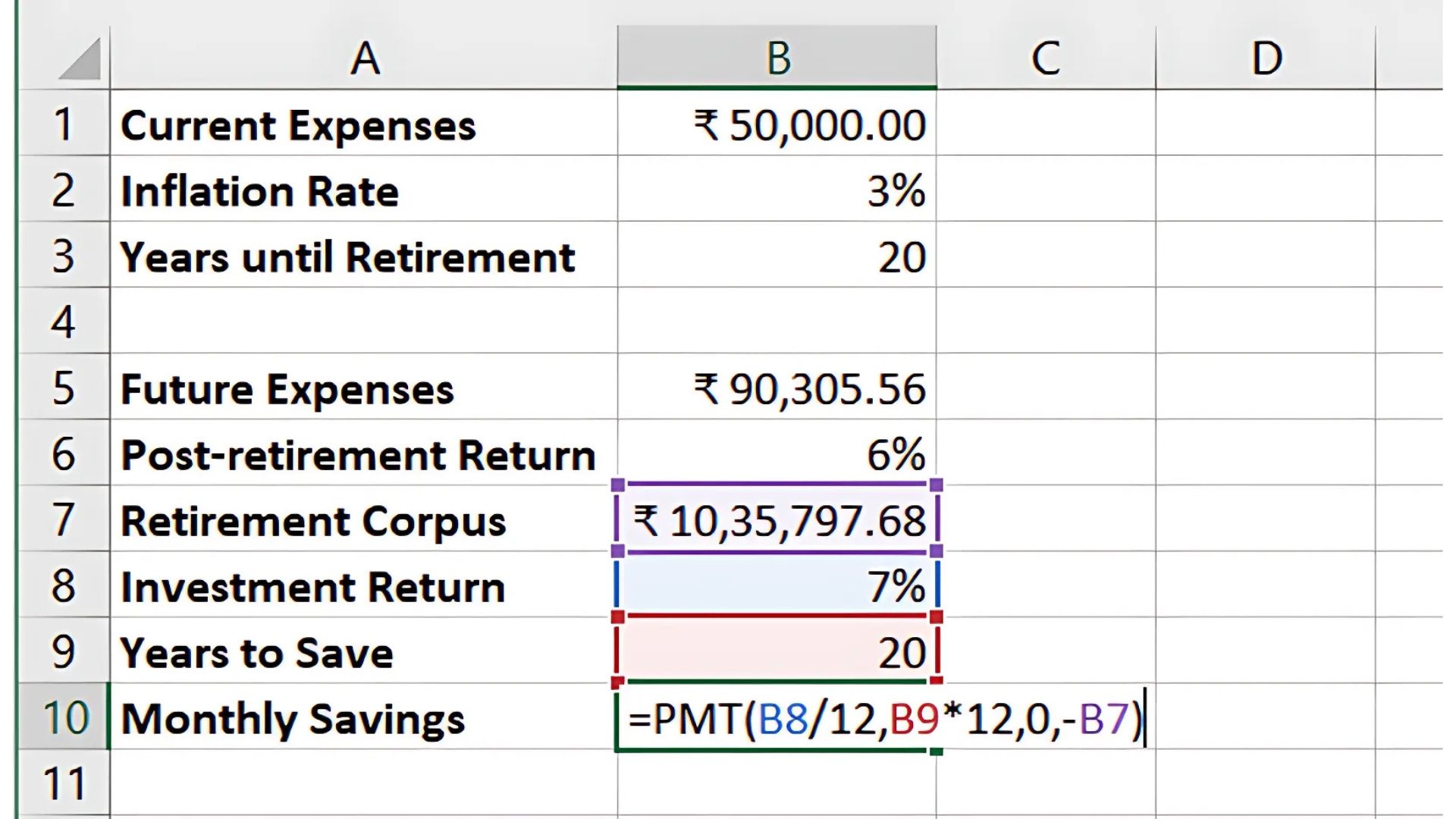
Task: Select row 1 header
Action: tap(64, 124)
